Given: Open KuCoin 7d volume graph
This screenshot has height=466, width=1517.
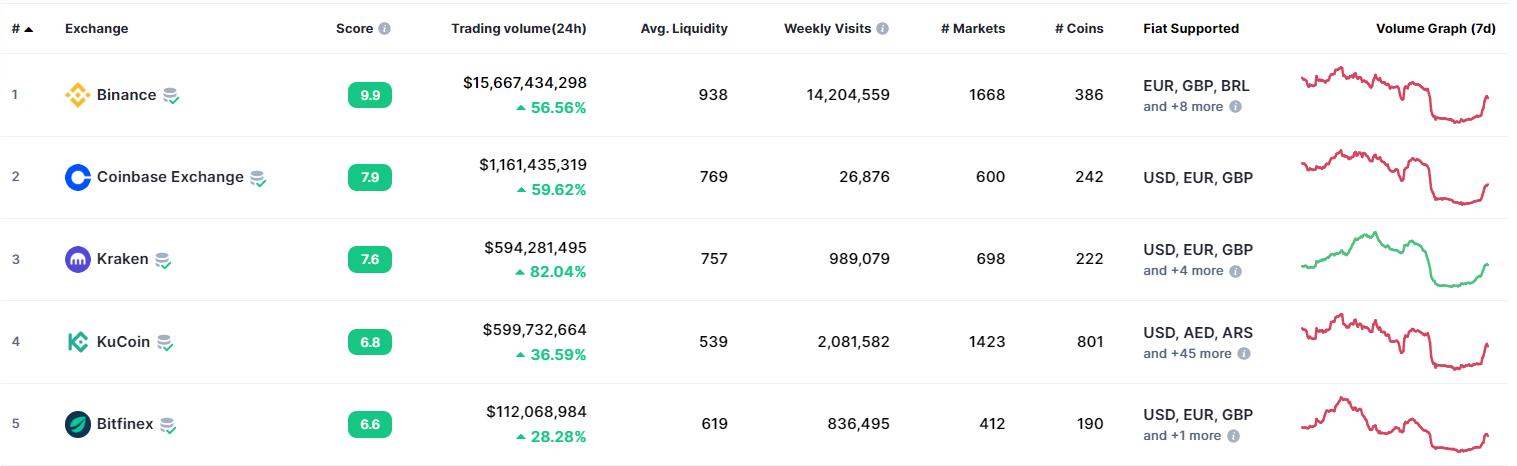Looking at the screenshot, I should pyautogui.click(x=1395, y=342).
